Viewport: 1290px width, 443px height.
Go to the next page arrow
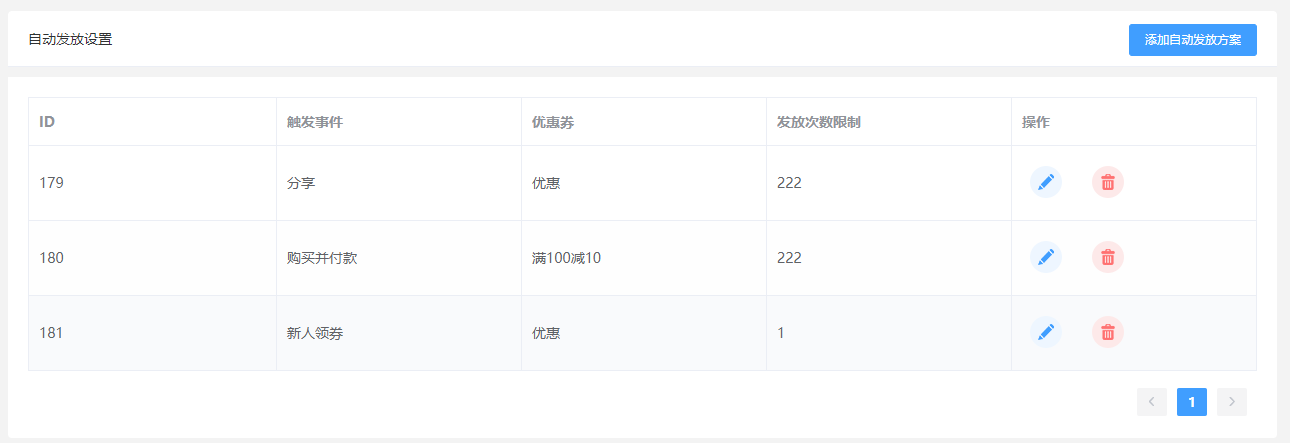[x=1232, y=402]
